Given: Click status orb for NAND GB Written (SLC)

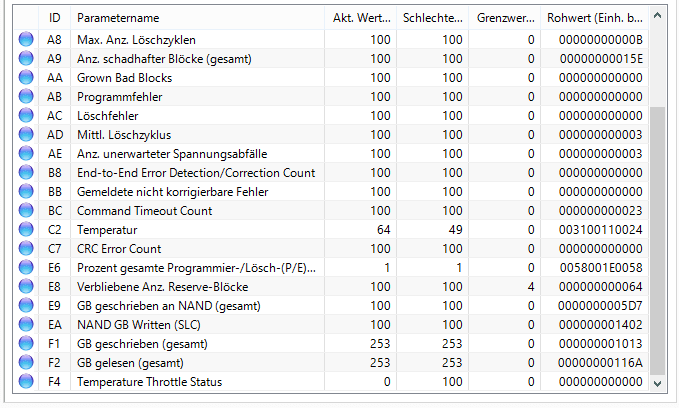Looking at the screenshot, I should 26,325.
